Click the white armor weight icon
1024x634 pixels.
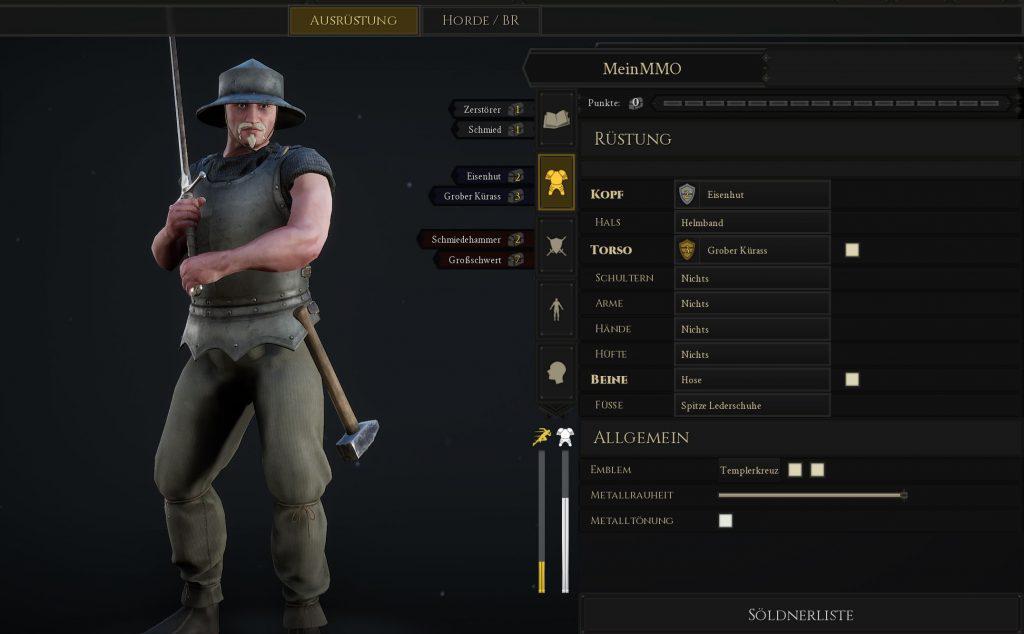(x=566, y=437)
